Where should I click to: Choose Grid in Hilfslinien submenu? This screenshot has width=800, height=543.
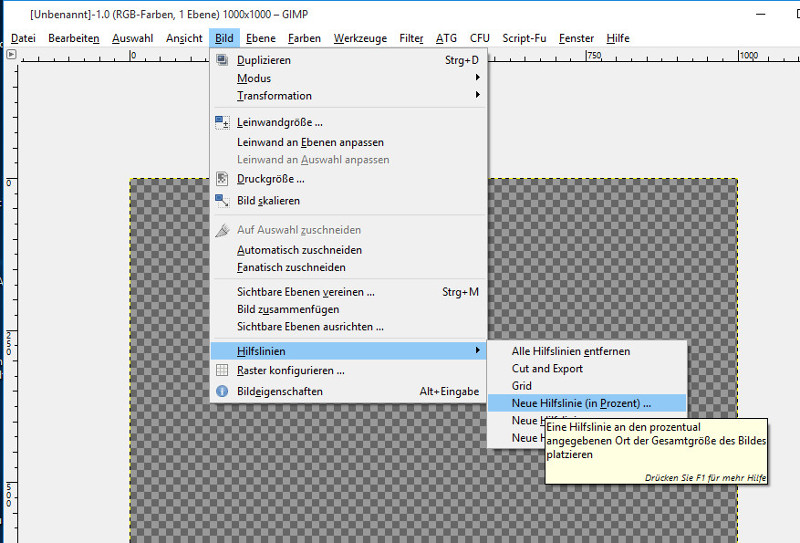587,386
